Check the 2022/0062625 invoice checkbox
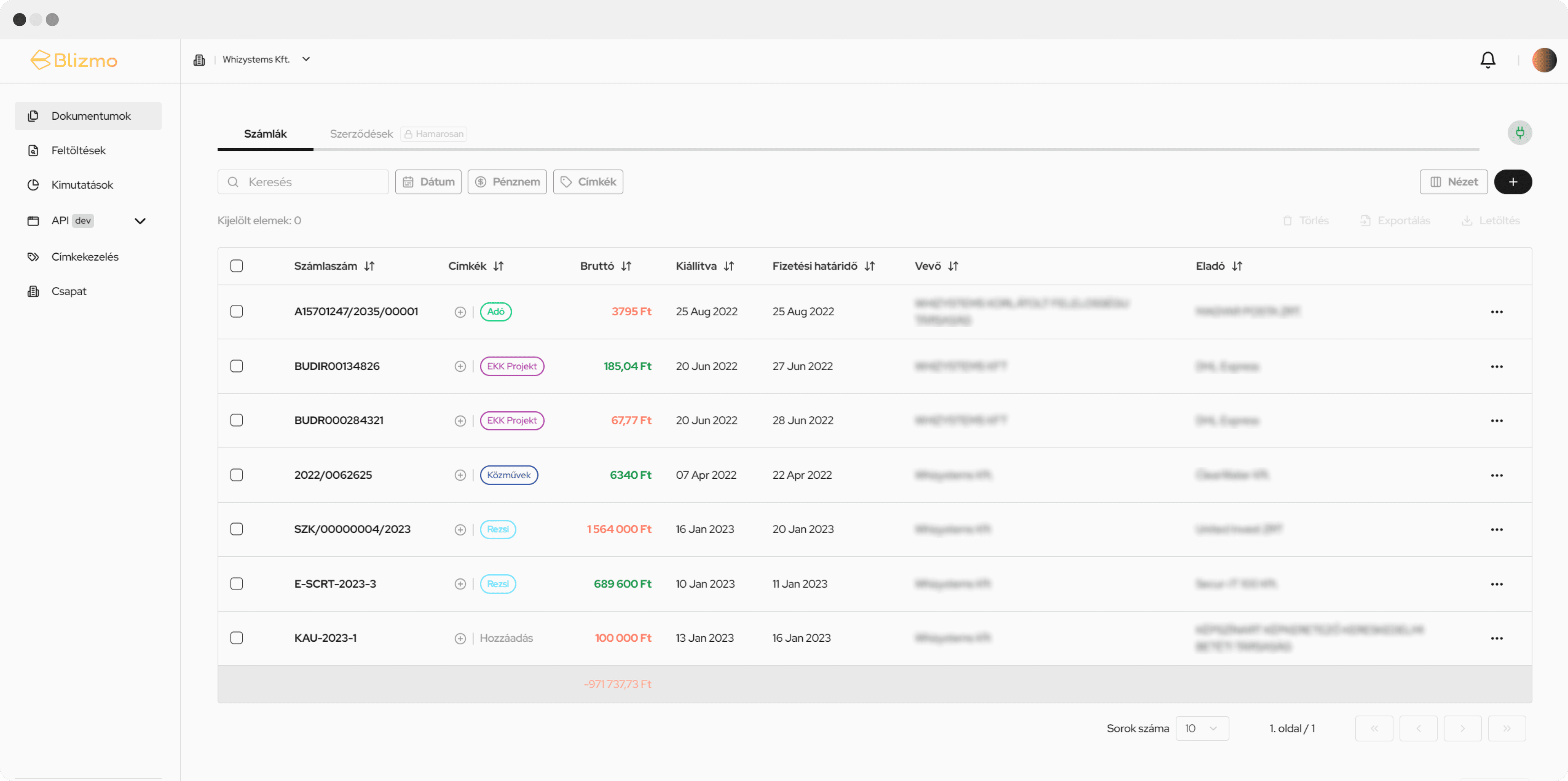1568x781 pixels. (237, 475)
